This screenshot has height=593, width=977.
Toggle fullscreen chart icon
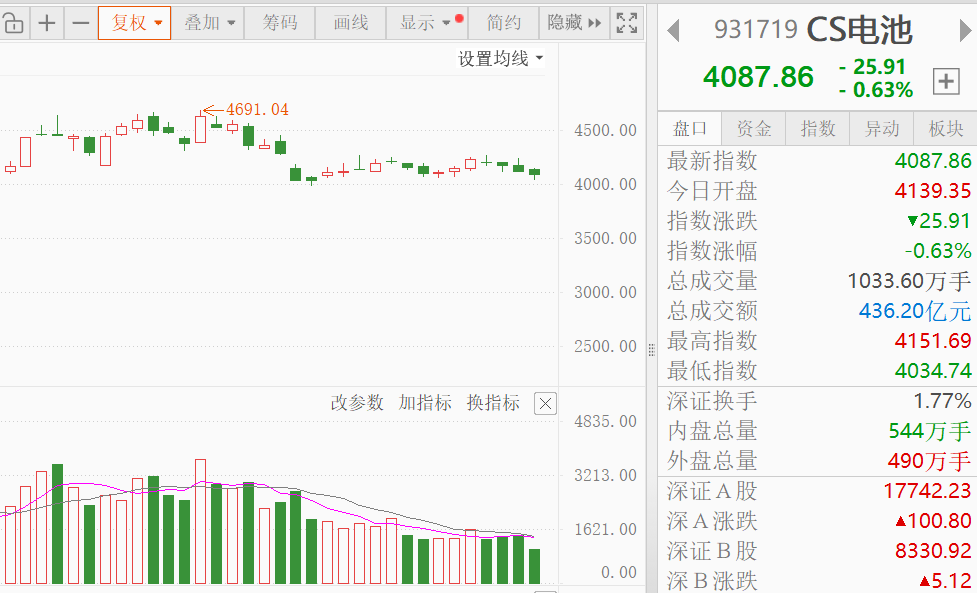pos(627,23)
